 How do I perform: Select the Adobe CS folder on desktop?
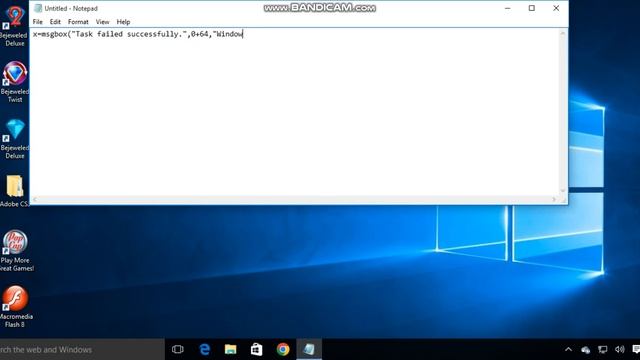15,191
